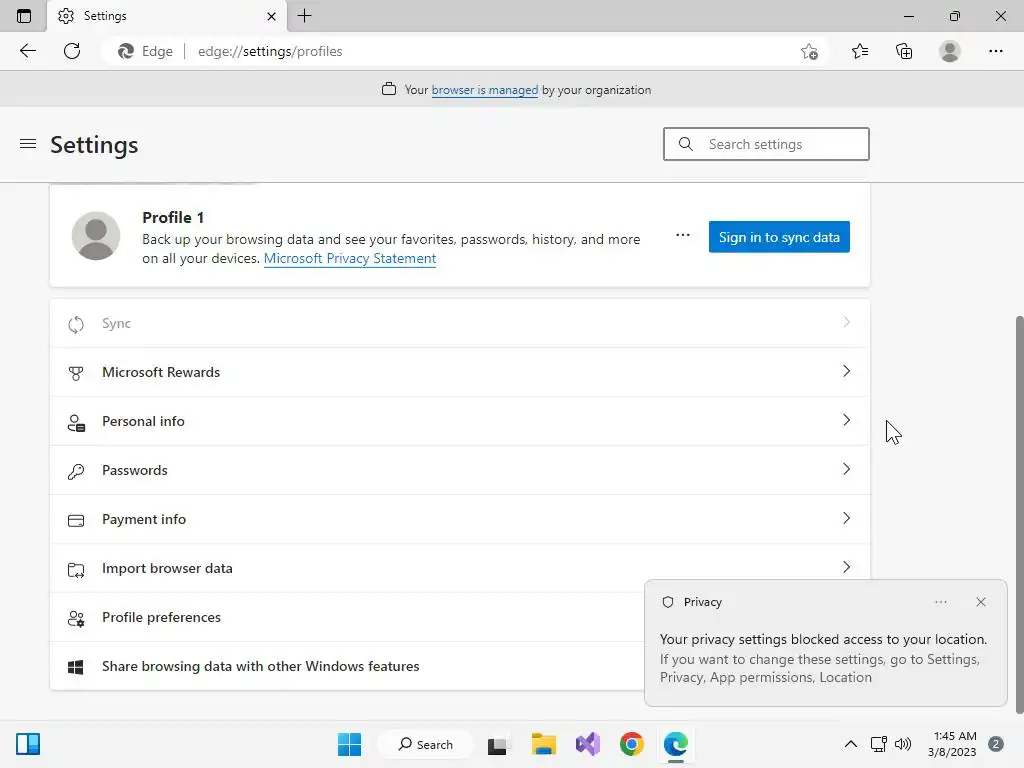Open Microsoft Privacy Statement link
This screenshot has width=1024, height=768.
coord(350,259)
